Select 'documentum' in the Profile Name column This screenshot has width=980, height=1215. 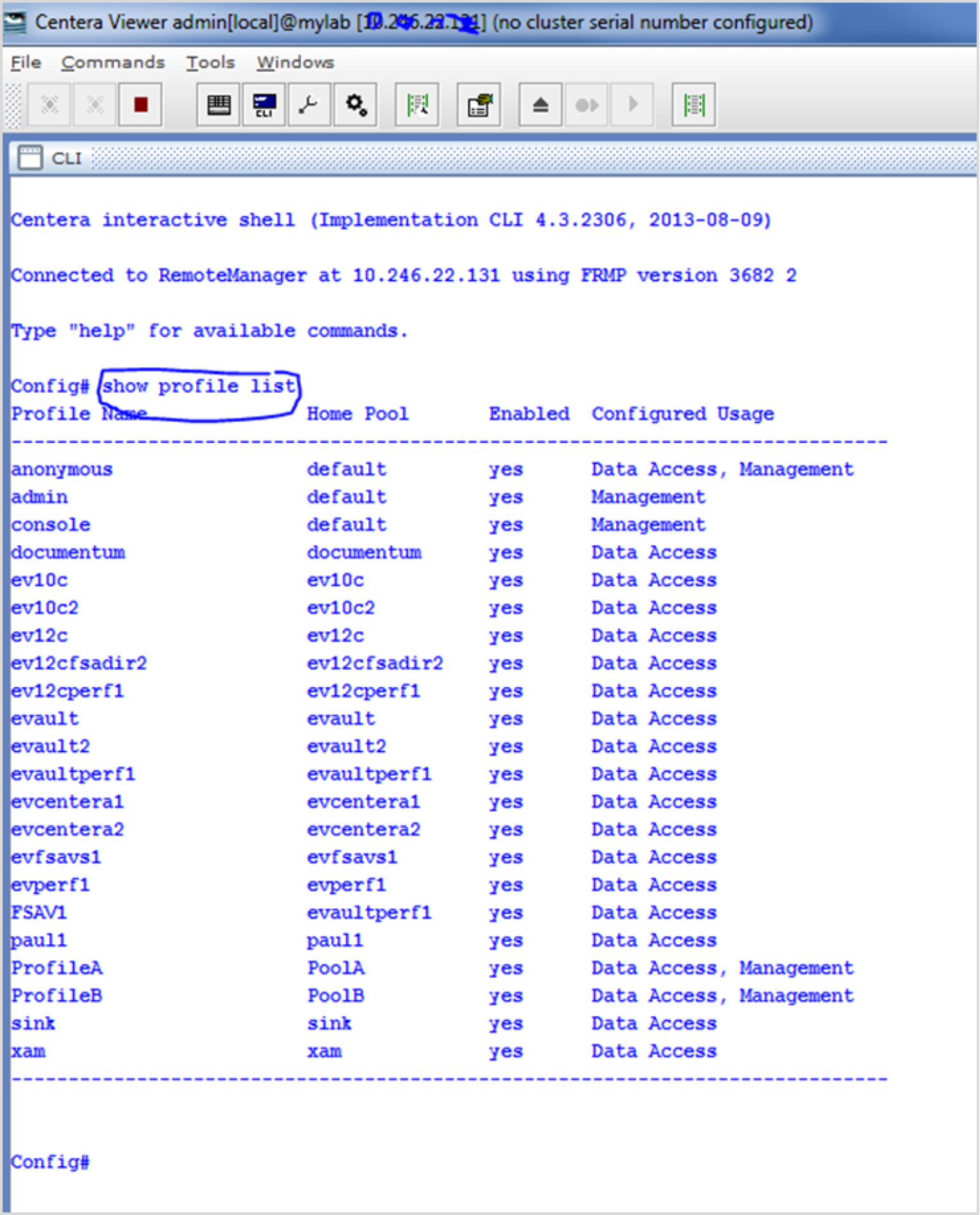[x=68, y=553]
